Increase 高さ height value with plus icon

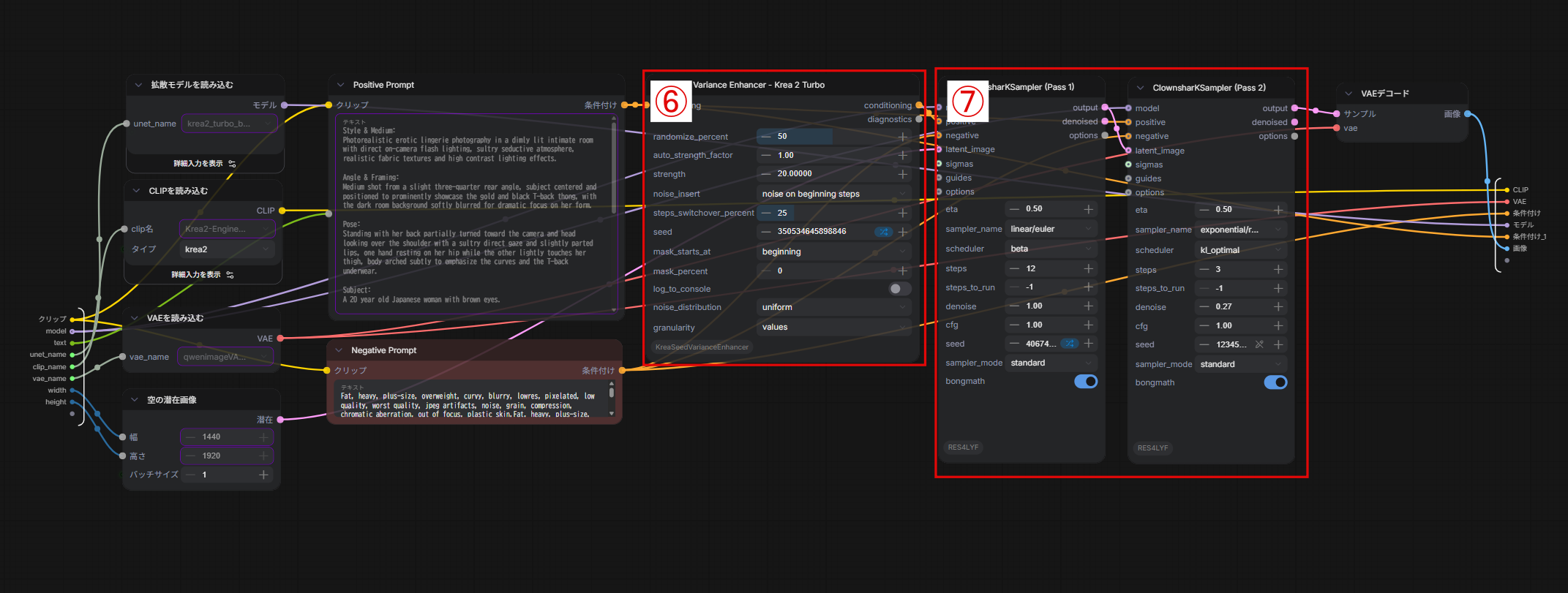click(263, 456)
